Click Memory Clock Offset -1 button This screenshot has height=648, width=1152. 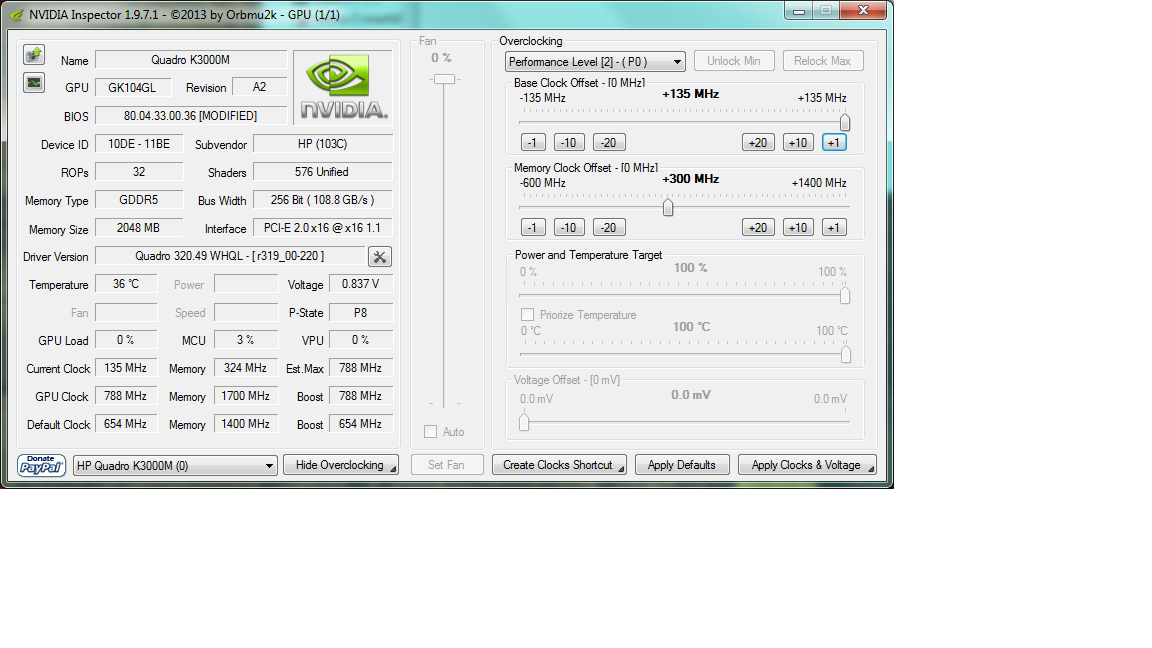(533, 228)
